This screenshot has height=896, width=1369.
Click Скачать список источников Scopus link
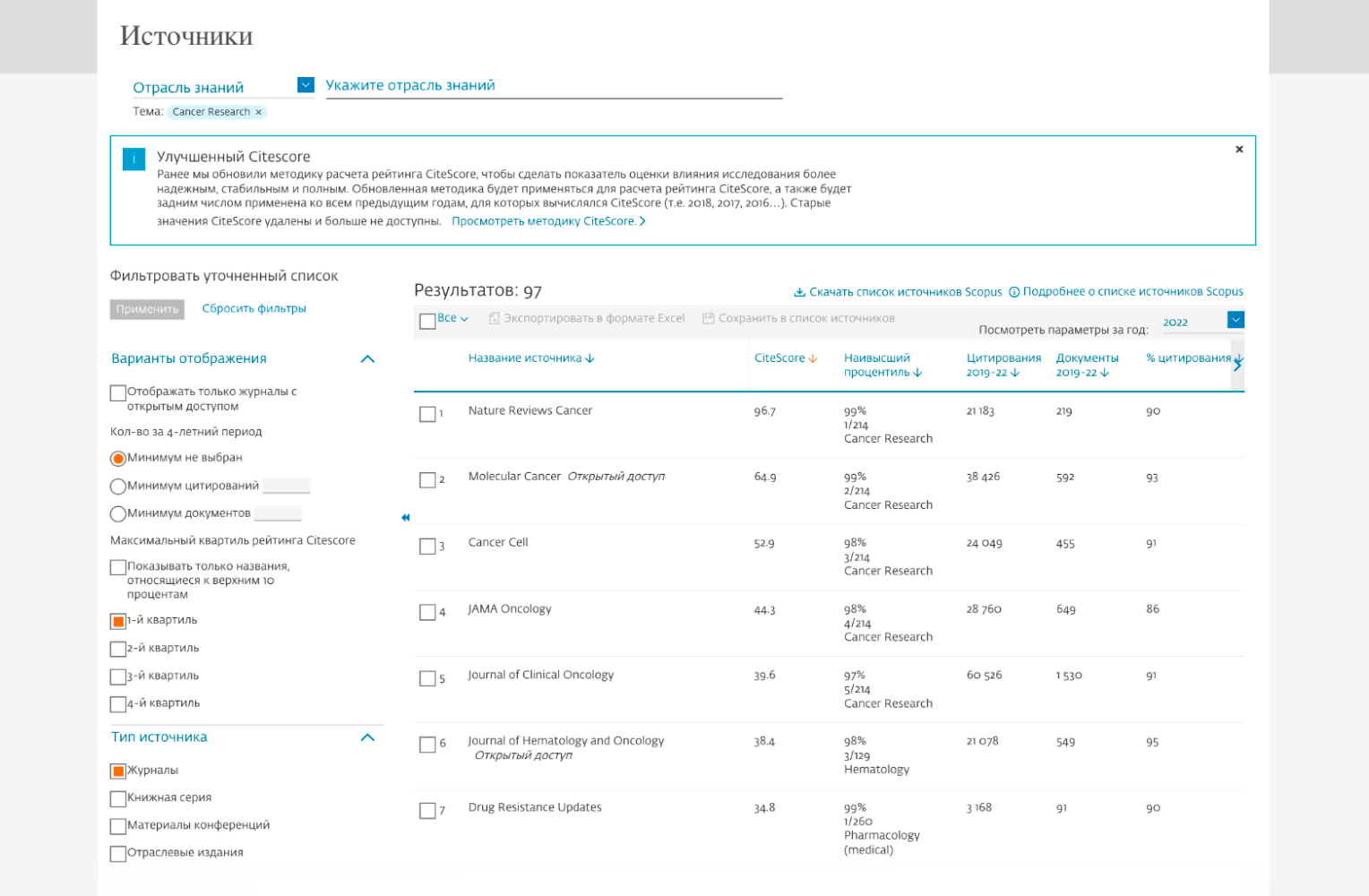pyautogui.click(x=905, y=292)
